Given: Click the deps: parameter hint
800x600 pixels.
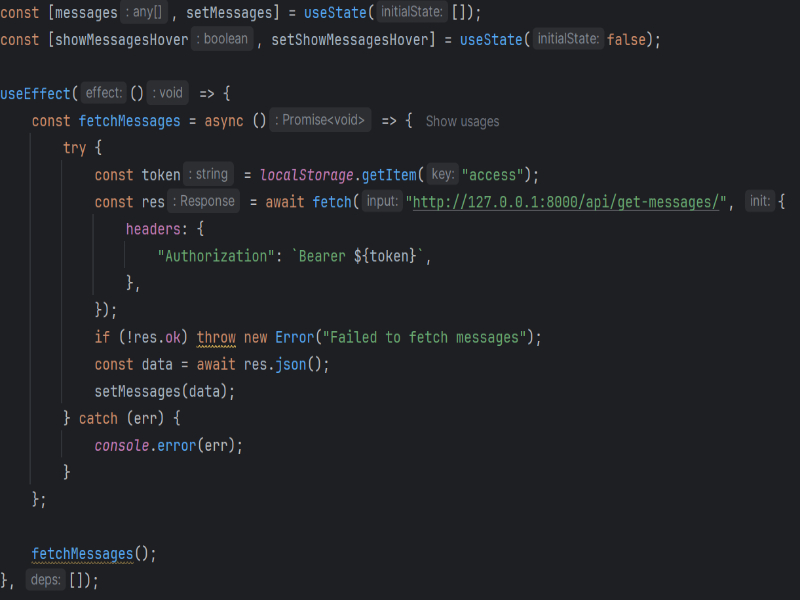Looking at the screenshot, I should [46, 580].
